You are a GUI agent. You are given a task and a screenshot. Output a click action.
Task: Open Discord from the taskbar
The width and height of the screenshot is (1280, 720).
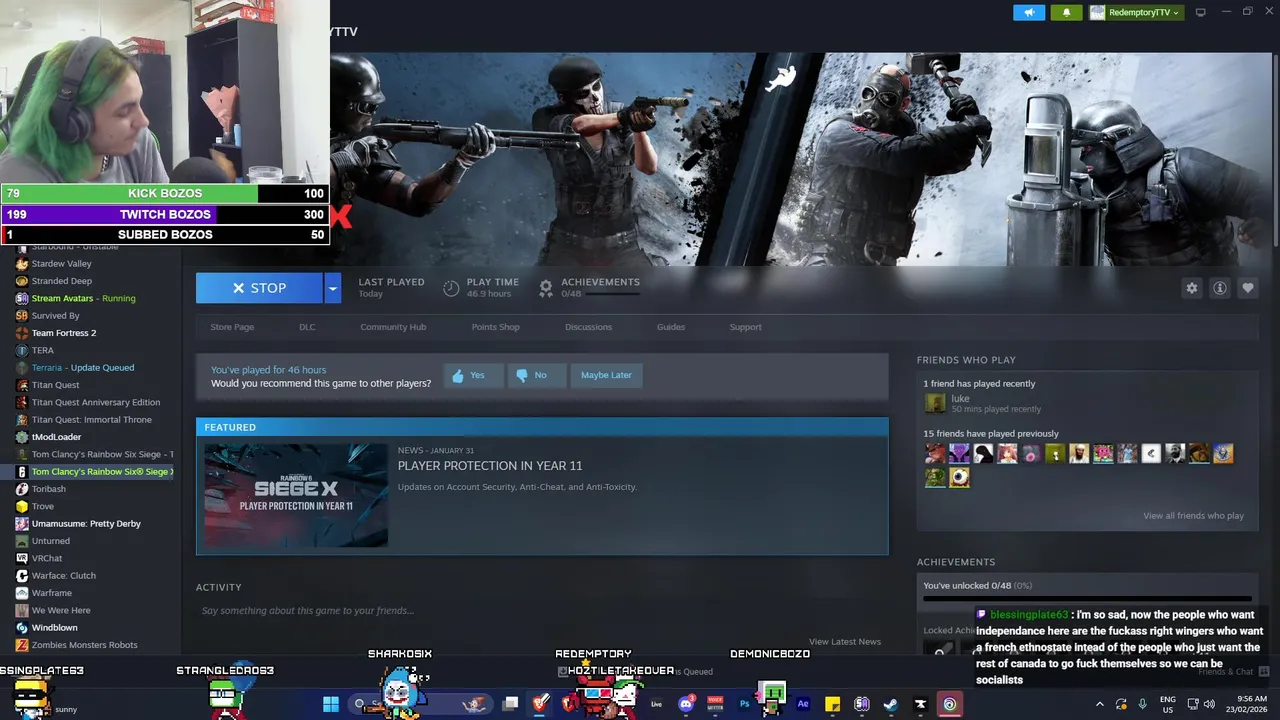(686, 704)
